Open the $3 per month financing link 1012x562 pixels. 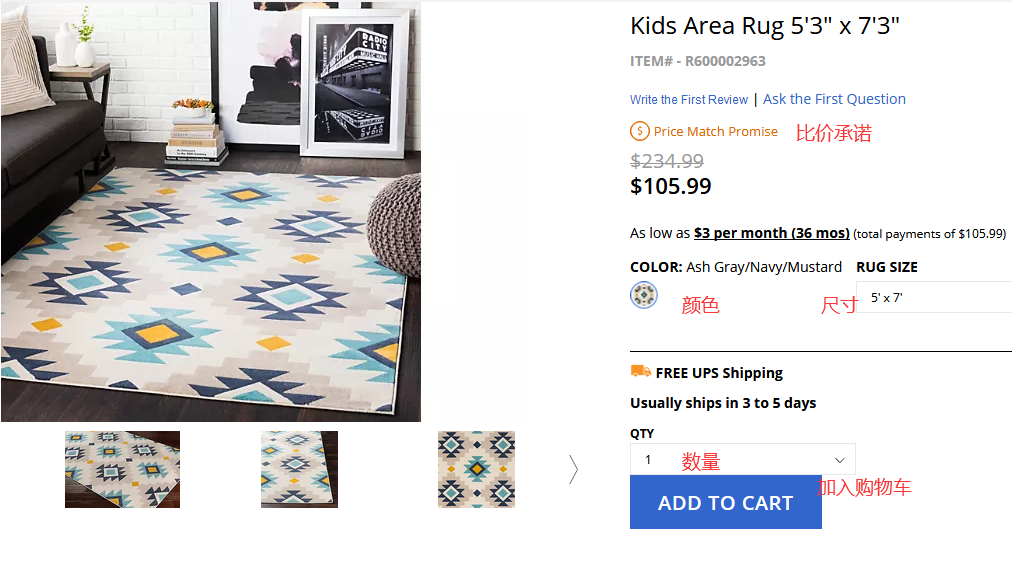click(x=771, y=233)
